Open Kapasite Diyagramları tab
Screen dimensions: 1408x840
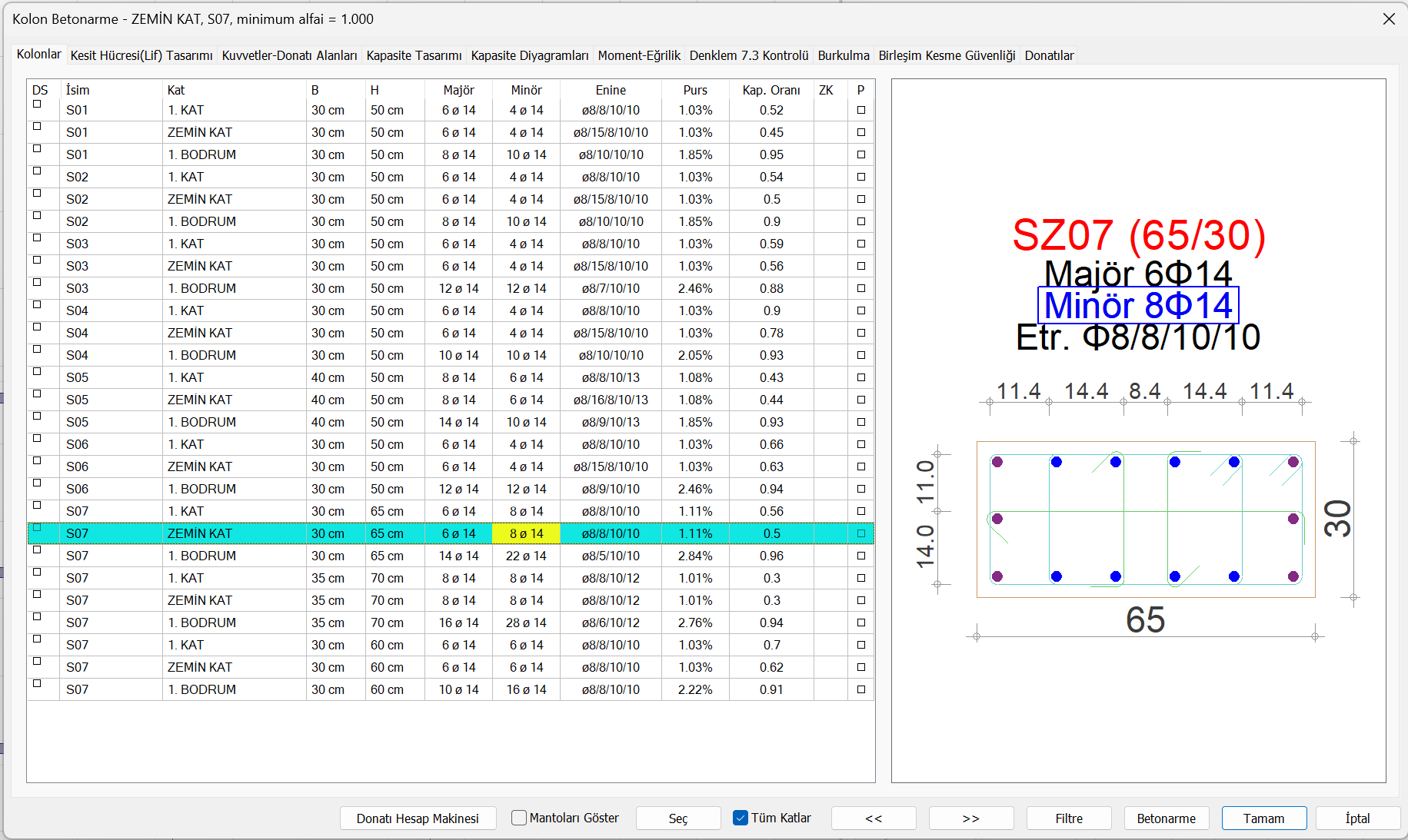click(x=530, y=55)
